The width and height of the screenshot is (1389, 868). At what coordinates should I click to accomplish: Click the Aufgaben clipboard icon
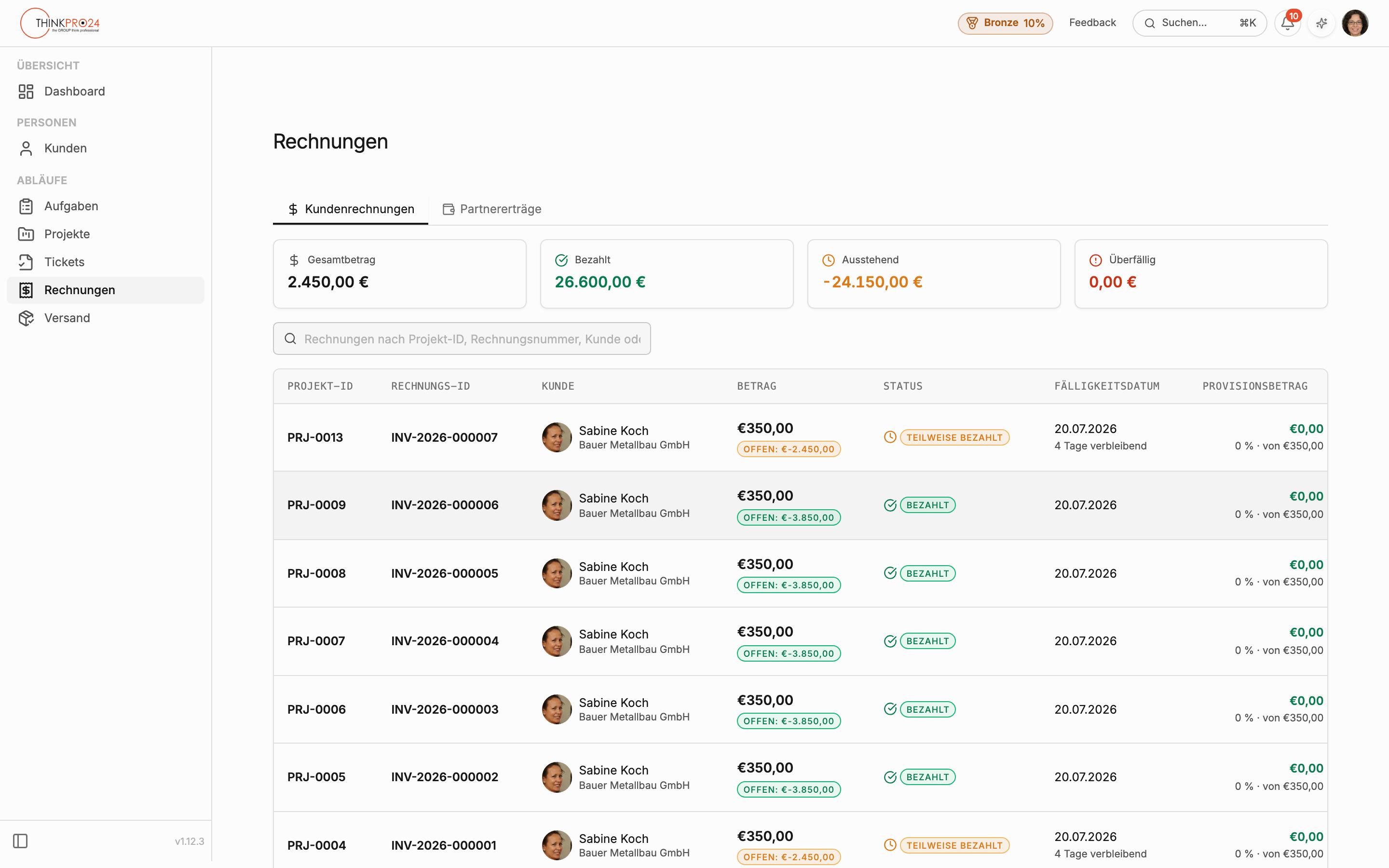tap(26, 206)
